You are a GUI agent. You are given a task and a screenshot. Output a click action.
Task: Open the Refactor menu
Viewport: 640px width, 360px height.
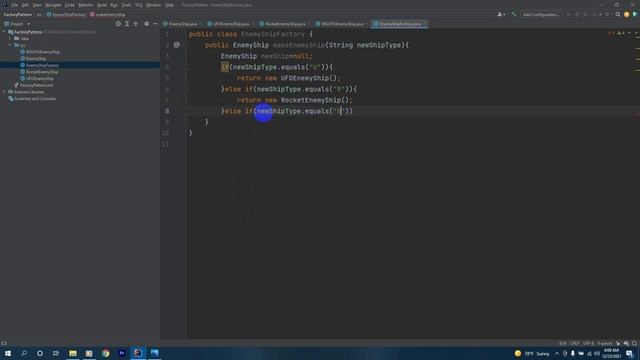86,5
